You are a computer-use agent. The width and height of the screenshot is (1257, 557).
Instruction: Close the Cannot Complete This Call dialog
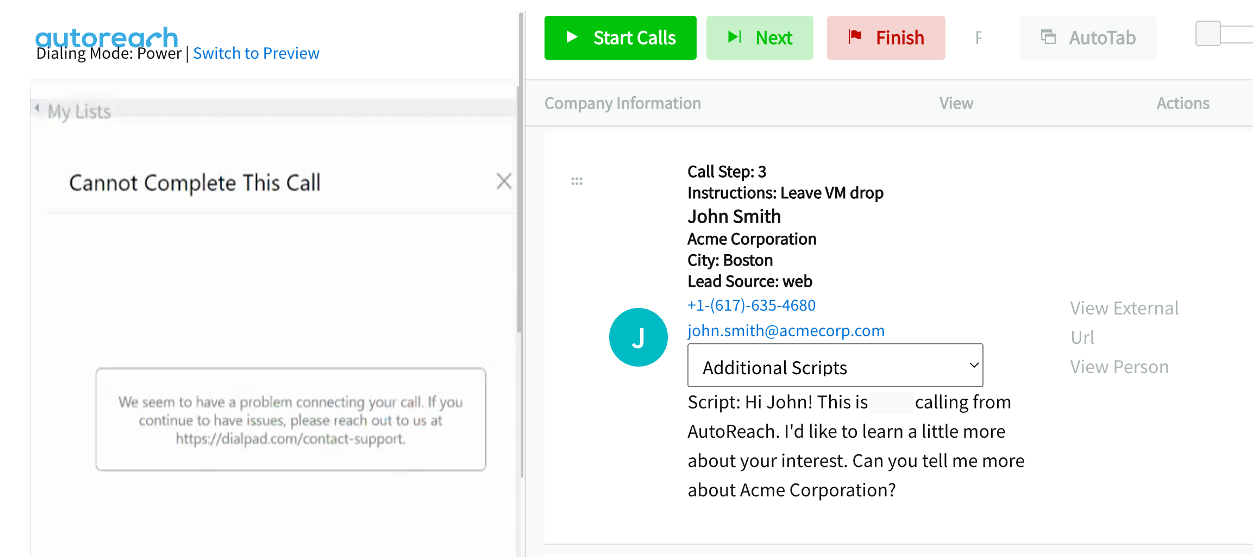504,181
